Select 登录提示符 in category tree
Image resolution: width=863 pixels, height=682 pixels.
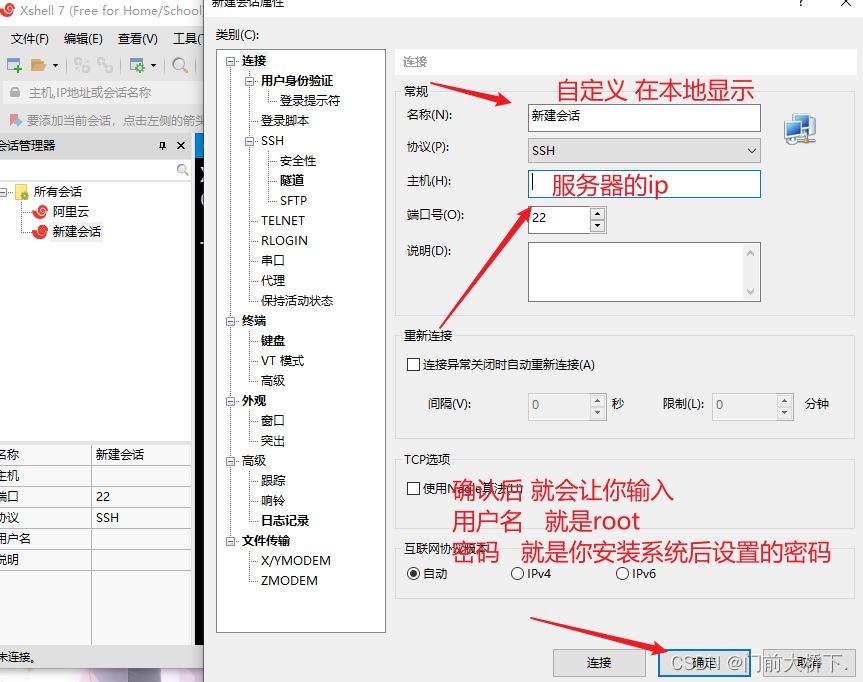310,101
